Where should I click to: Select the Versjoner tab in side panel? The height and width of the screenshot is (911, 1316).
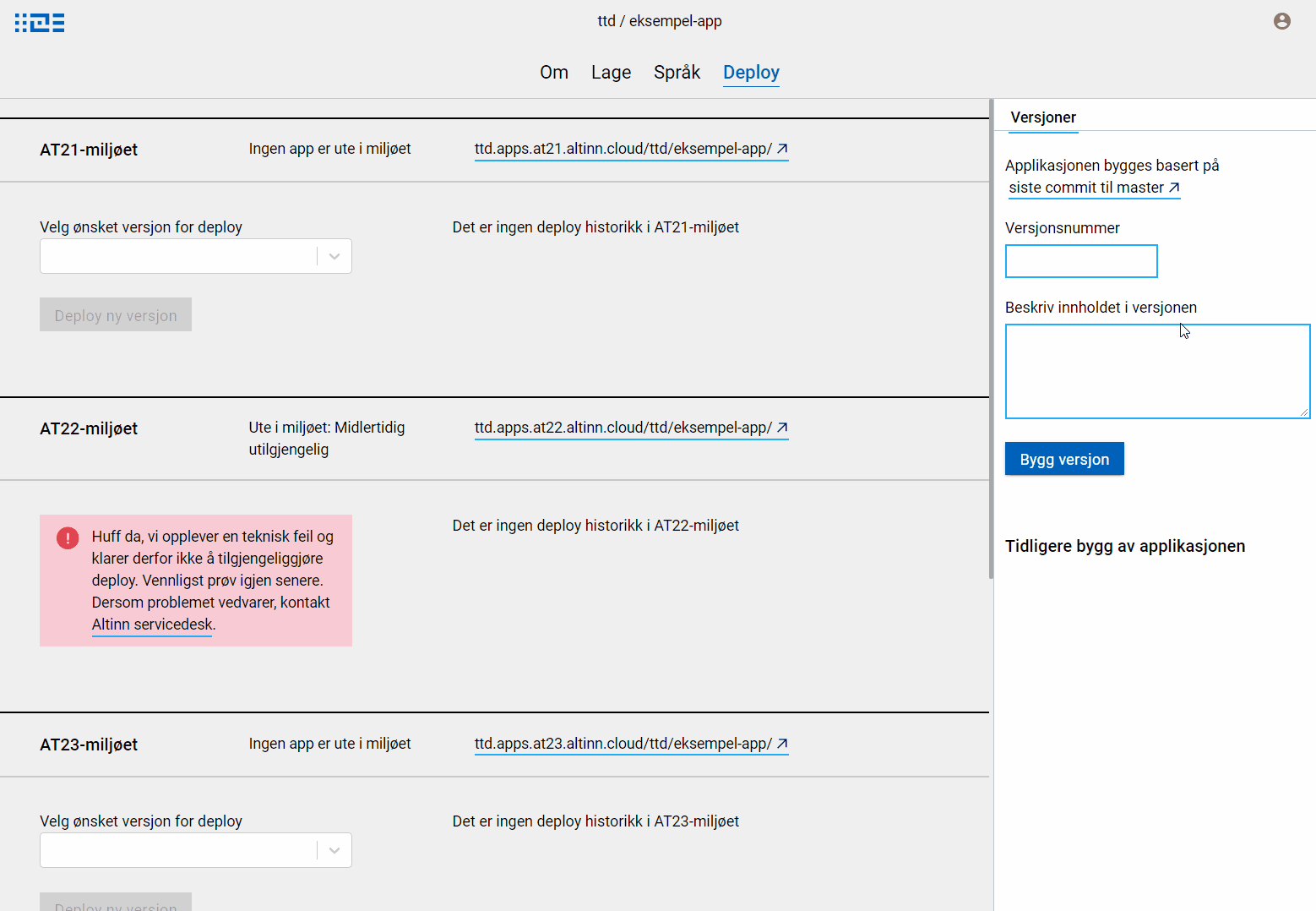pyautogui.click(x=1043, y=117)
